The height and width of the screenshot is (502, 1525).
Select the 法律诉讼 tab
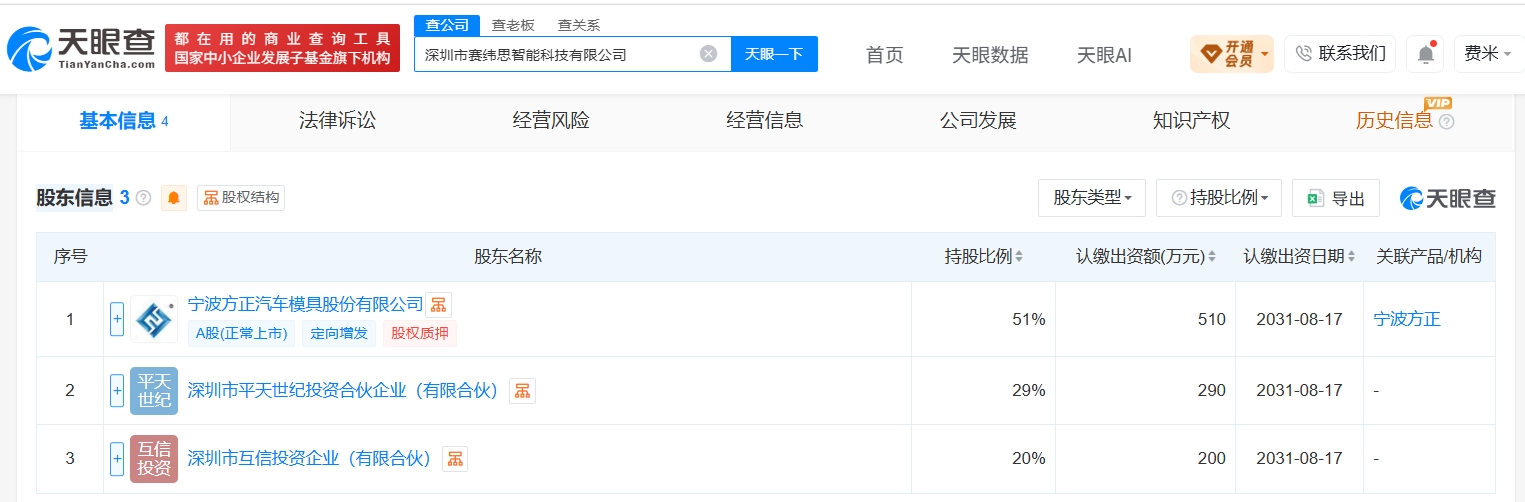tap(338, 121)
